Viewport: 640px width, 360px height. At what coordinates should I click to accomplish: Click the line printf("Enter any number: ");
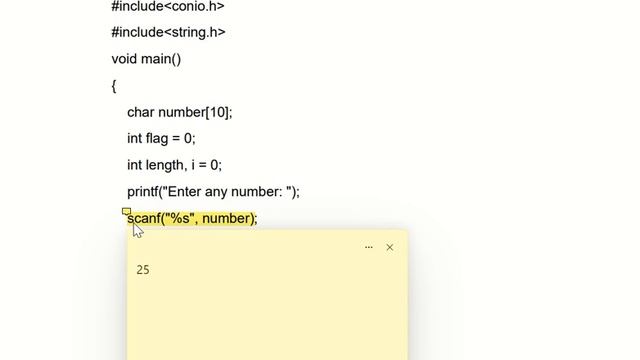tap(213, 192)
